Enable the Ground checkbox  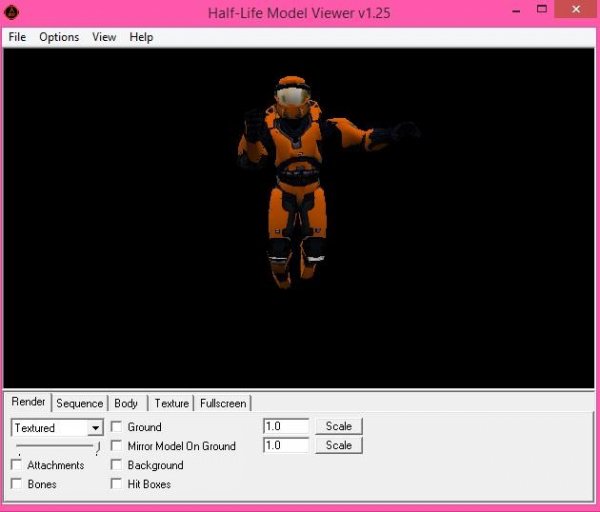116,427
